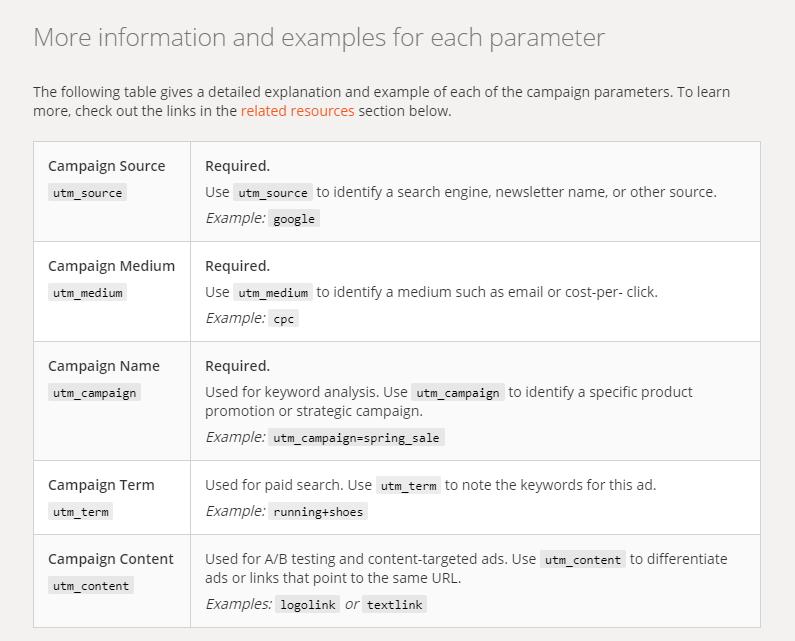Click the Campaign Content row label
This screenshot has height=641, width=795.
111,559
